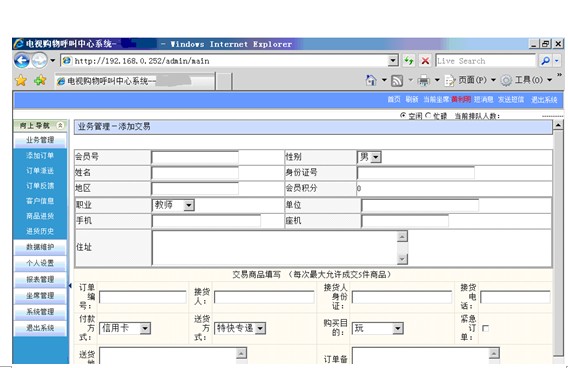Image resolution: width=568 pixels, height=368 pixels.
Task: Click the Add to Favorites star-plus icon
Action: (x=40, y=80)
